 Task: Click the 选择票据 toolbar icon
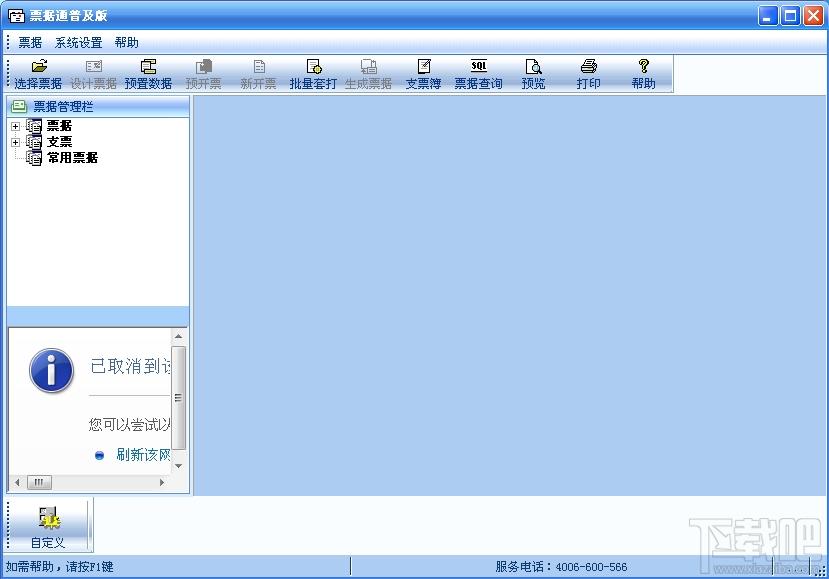pos(38,74)
